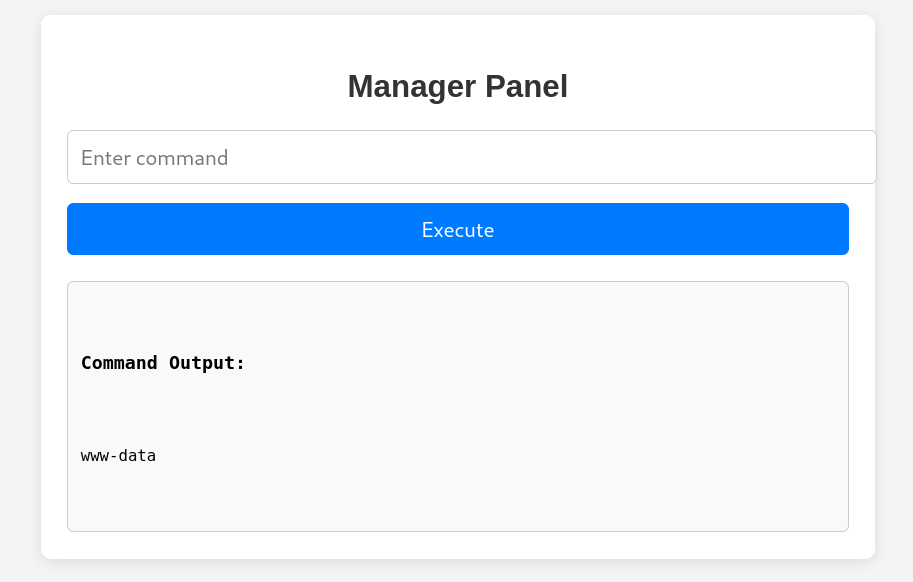
Task: Click the Execute label text
Action: tap(458, 230)
